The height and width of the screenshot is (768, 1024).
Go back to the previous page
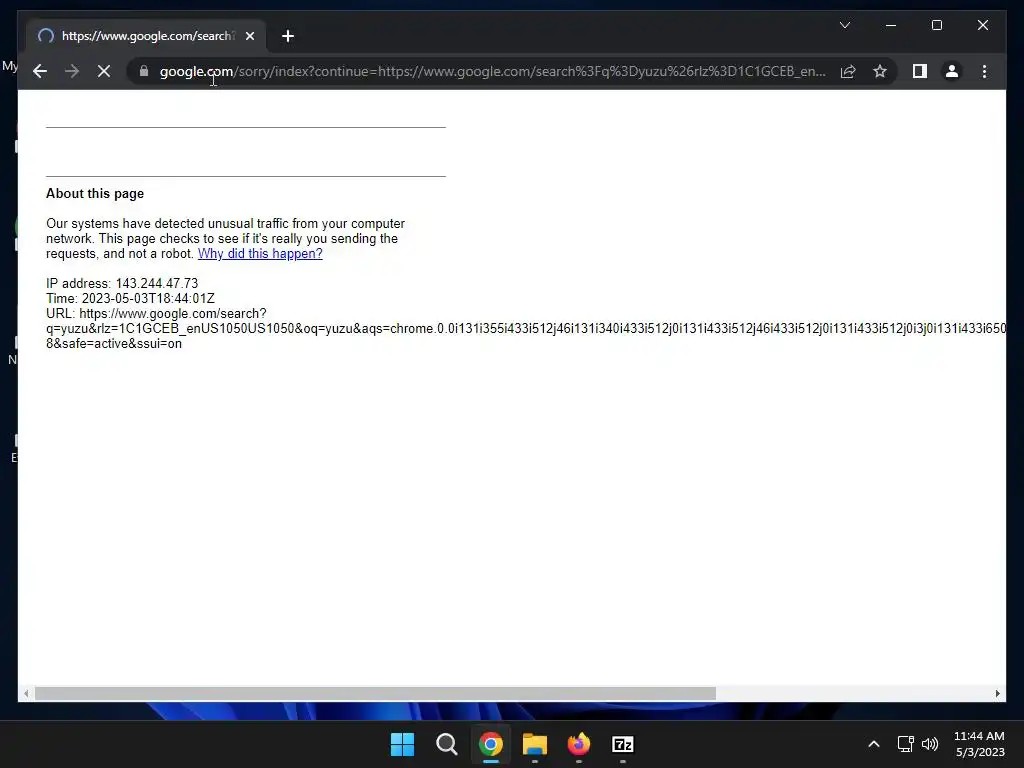(40, 71)
